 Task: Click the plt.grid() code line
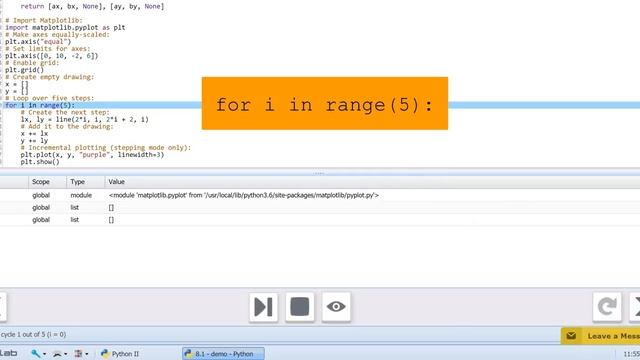click(x=24, y=70)
